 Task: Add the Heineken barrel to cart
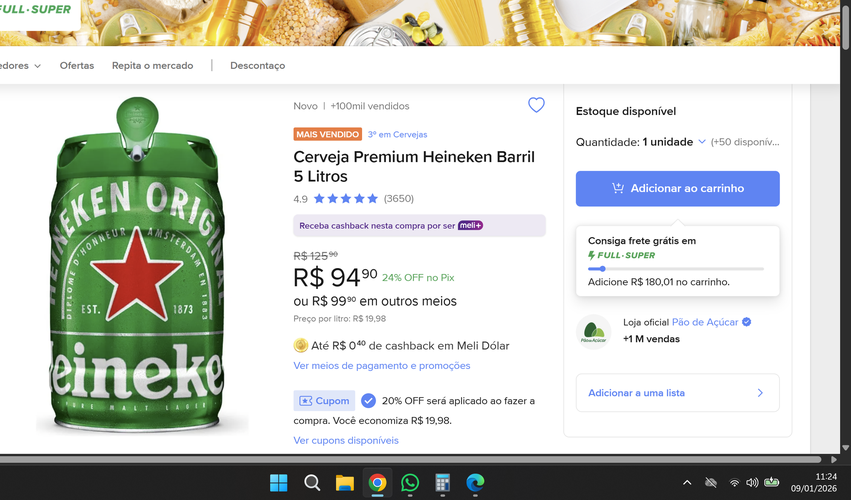tap(677, 188)
